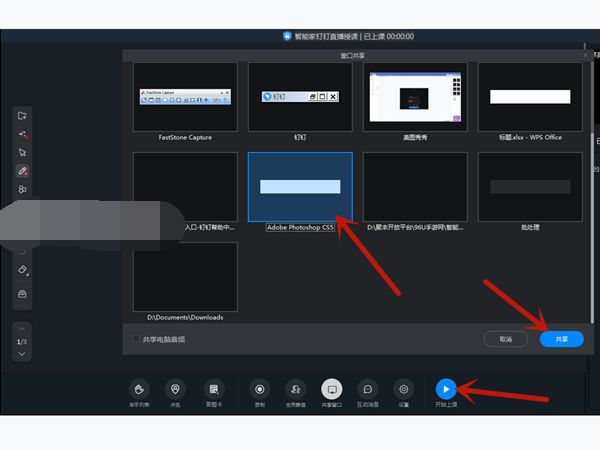
Task: Enable the share computer audio checkbox
Action: coord(137,339)
